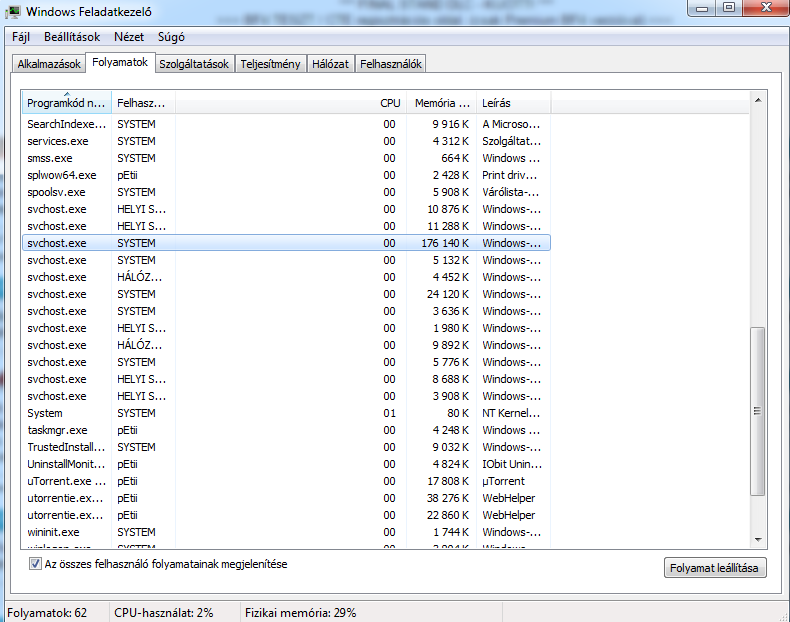The width and height of the screenshot is (790, 622).
Task: Switch to the Alkalmazások tab
Action: pos(49,64)
